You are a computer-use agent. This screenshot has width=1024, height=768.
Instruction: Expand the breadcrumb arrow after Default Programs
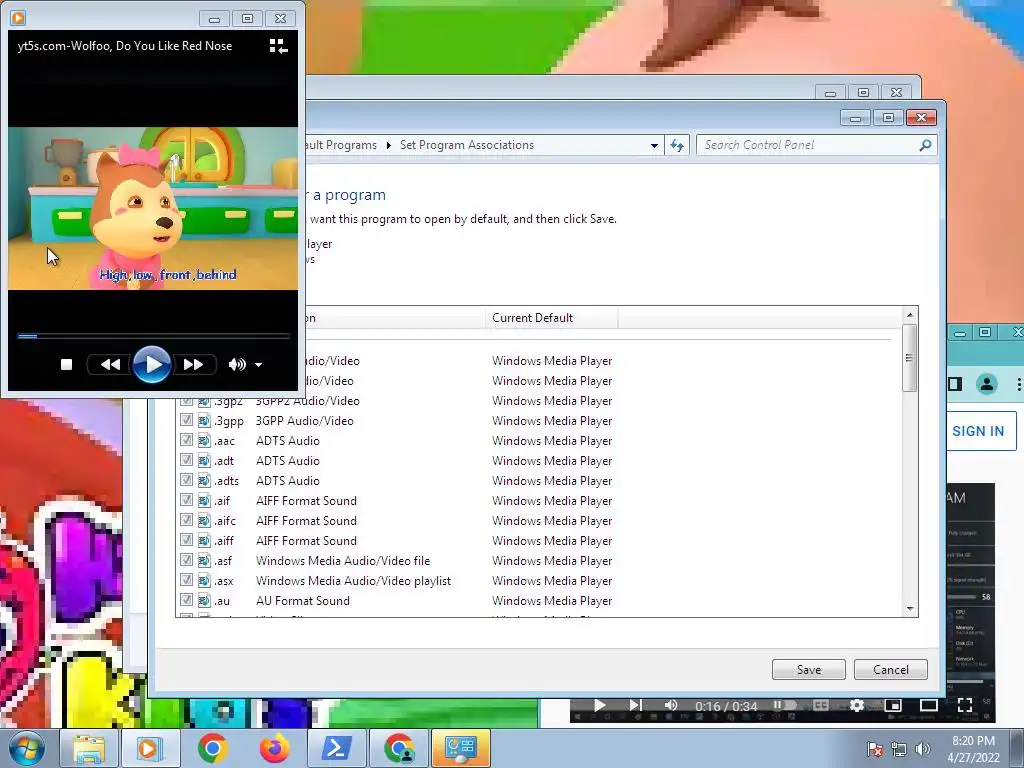click(389, 145)
